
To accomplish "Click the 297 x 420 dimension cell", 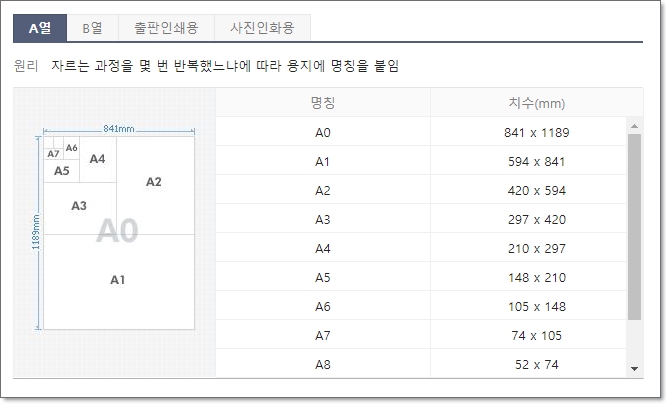I will [x=528, y=219].
